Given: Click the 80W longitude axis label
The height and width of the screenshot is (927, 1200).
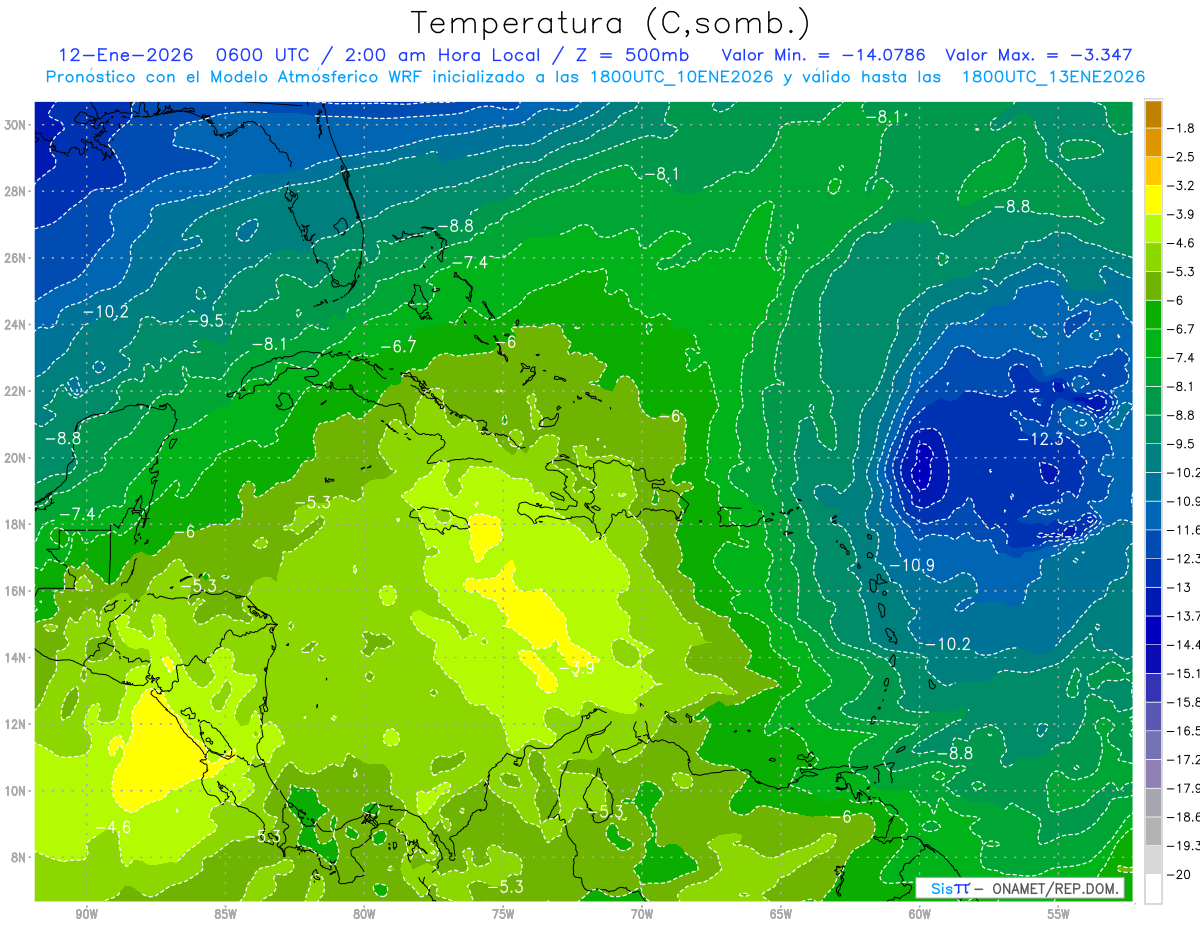Looking at the screenshot, I should pos(364,914).
